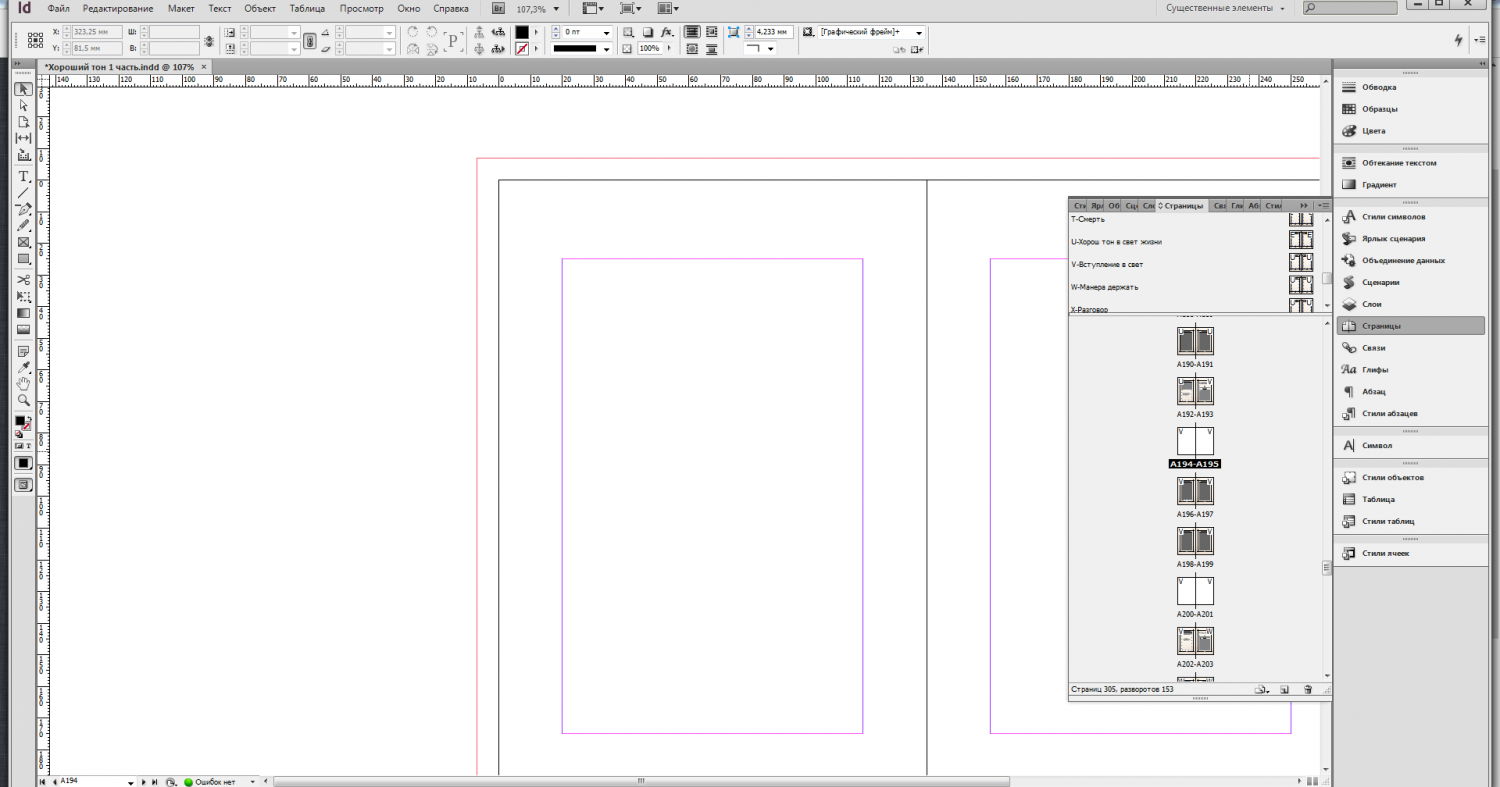Open the Объект menu

[x=260, y=8]
